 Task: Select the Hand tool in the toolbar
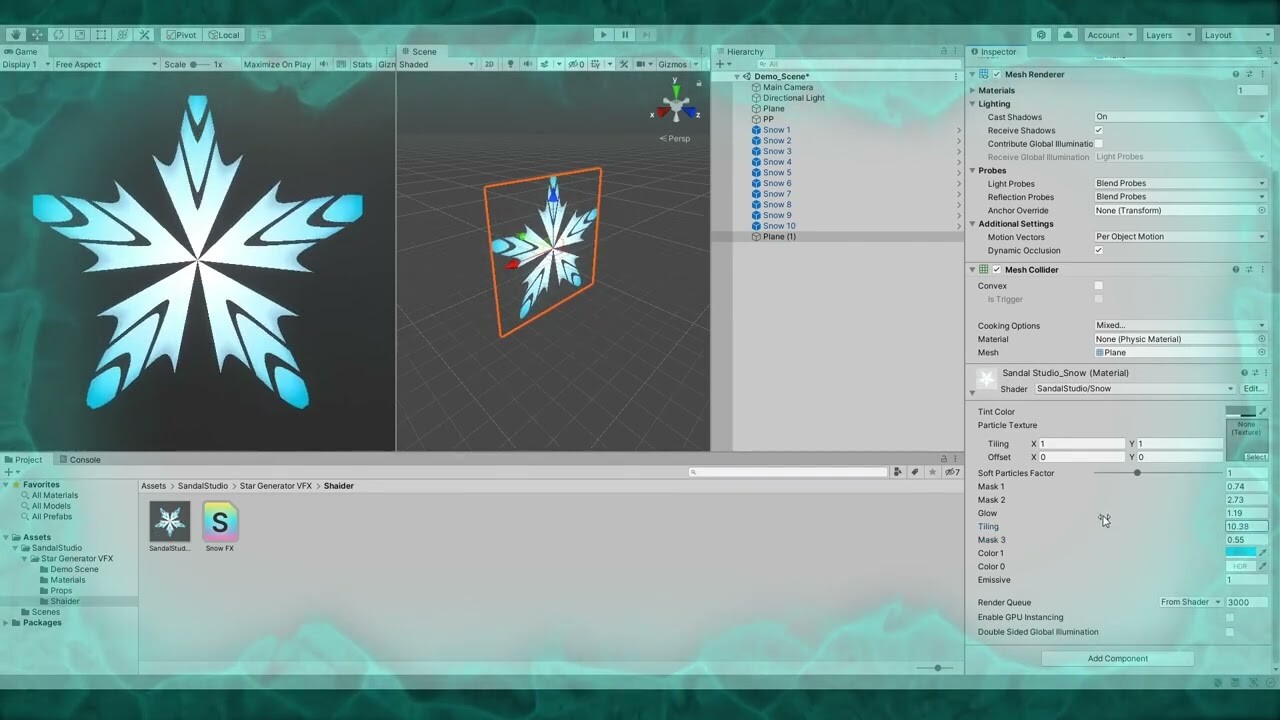[16, 34]
